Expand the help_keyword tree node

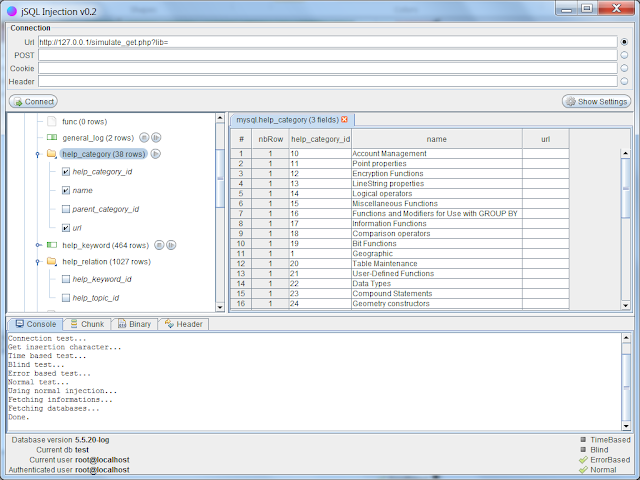38,245
